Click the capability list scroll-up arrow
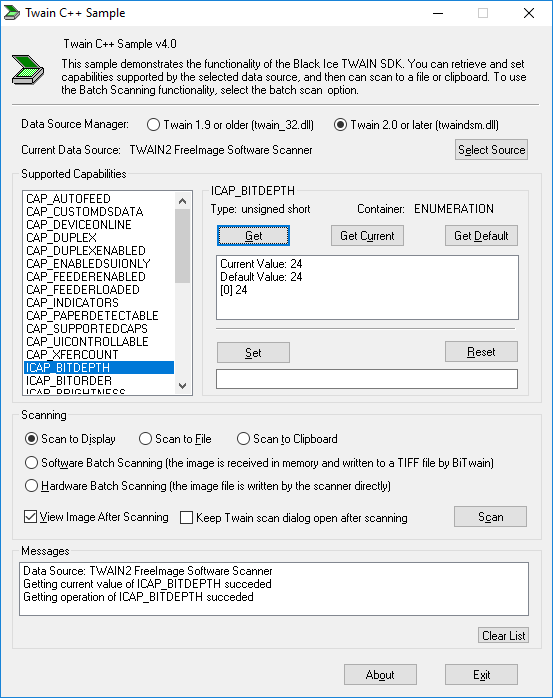Image resolution: width=553 pixels, height=698 pixels. 183,201
